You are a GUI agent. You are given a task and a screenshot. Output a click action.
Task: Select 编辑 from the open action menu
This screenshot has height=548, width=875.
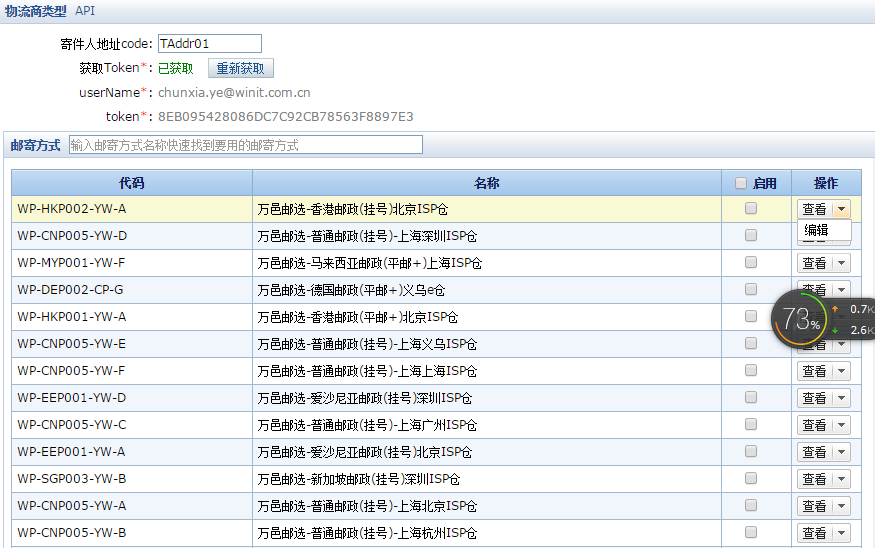[x=817, y=230]
